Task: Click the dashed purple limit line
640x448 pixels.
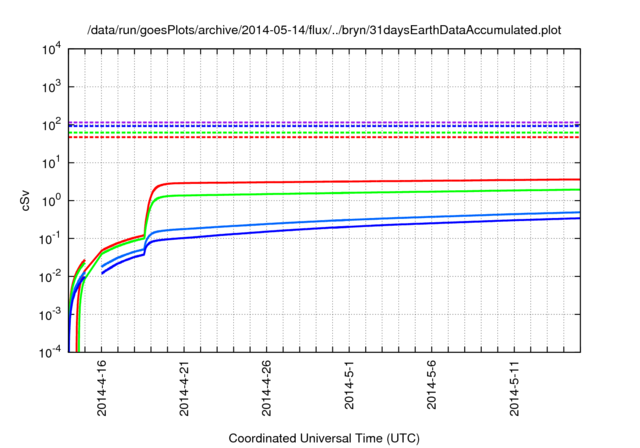Action: click(x=324, y=122)
